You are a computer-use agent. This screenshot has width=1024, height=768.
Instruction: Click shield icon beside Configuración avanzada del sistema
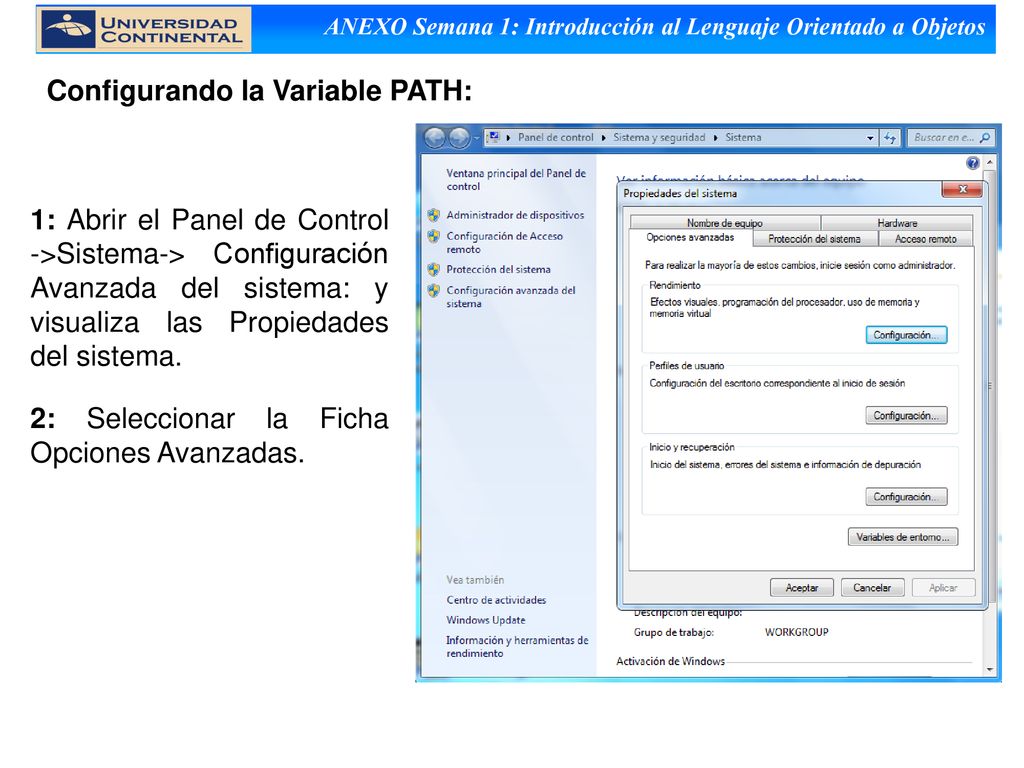(x=434, y=290)
